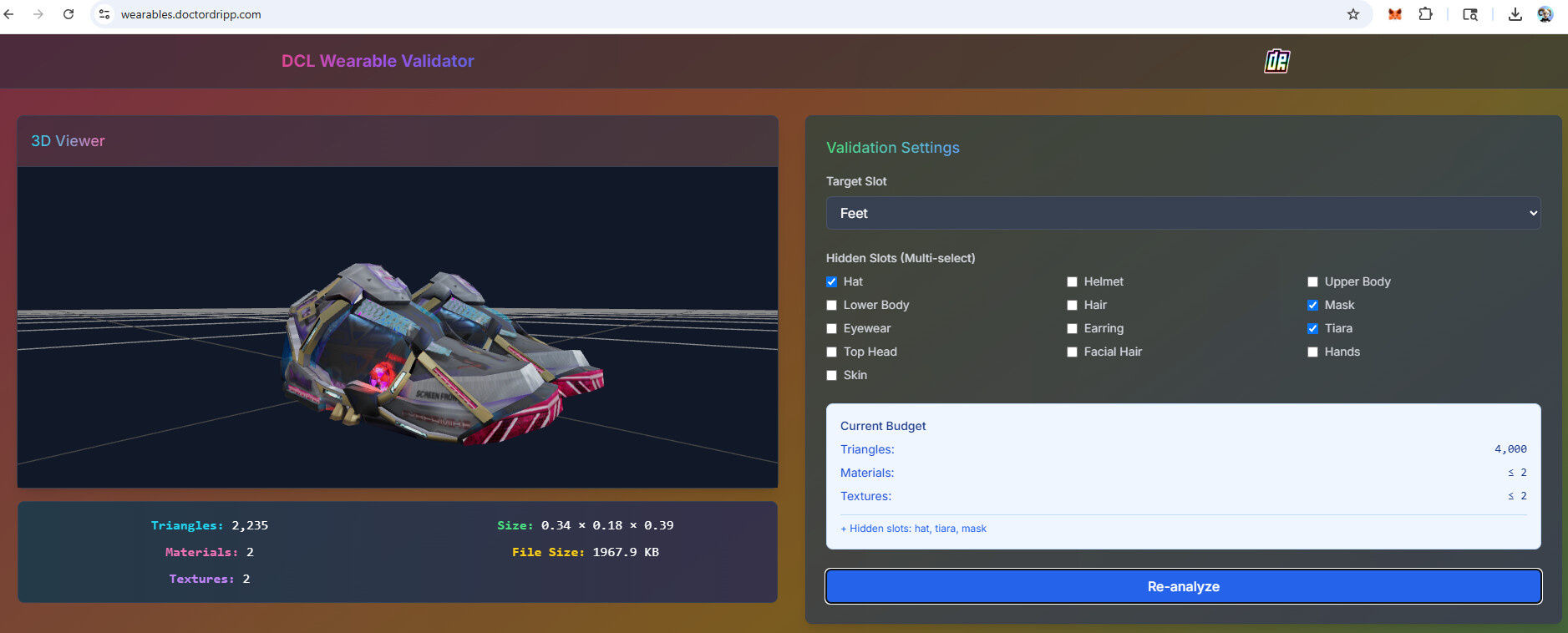Click the Current Budget heading
1568x633 pixels.
point(883,426)
